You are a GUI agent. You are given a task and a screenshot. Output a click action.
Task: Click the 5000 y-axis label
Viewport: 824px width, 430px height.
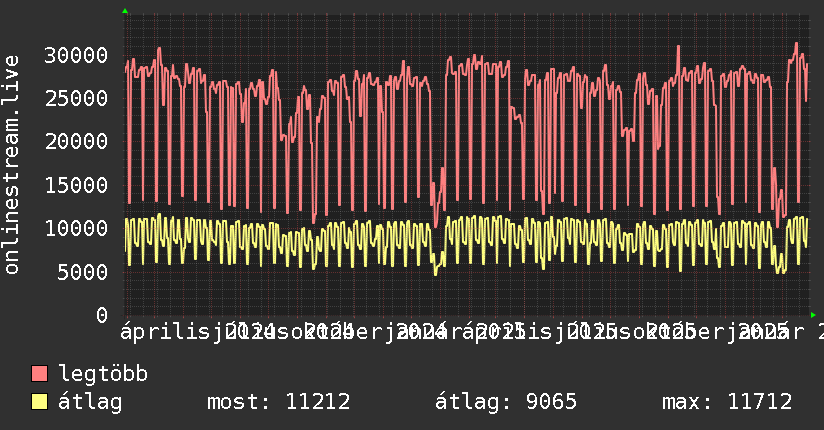(86, 272)
